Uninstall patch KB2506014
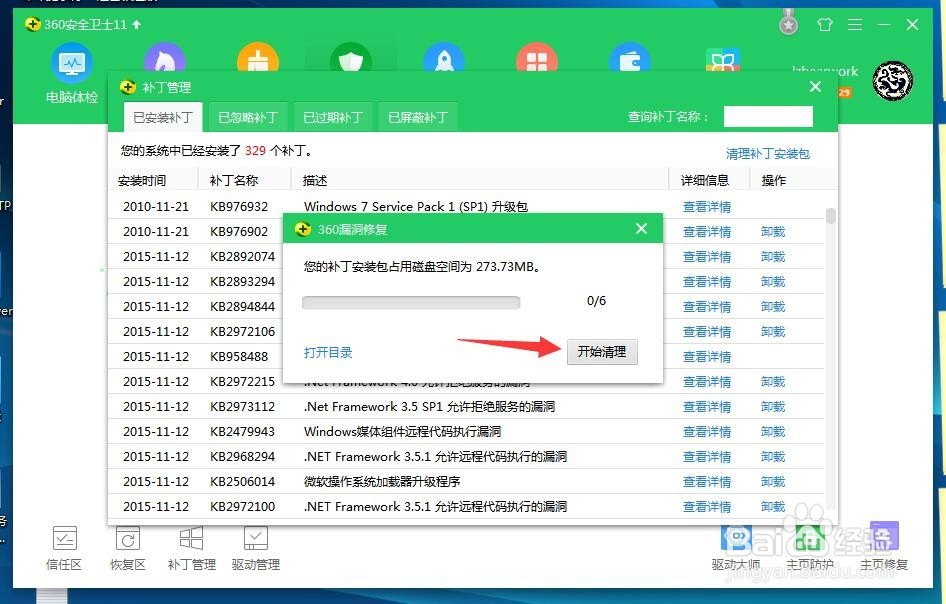Viewport: 946px width, 604px height. (773, 482)
